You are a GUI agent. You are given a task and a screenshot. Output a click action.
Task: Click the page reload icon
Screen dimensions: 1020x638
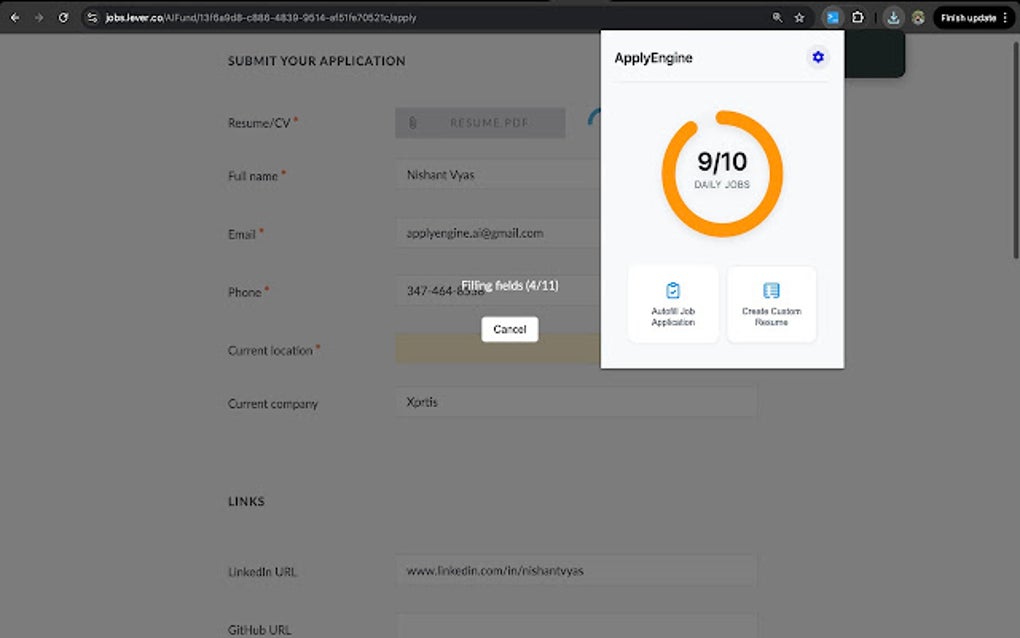65,17
